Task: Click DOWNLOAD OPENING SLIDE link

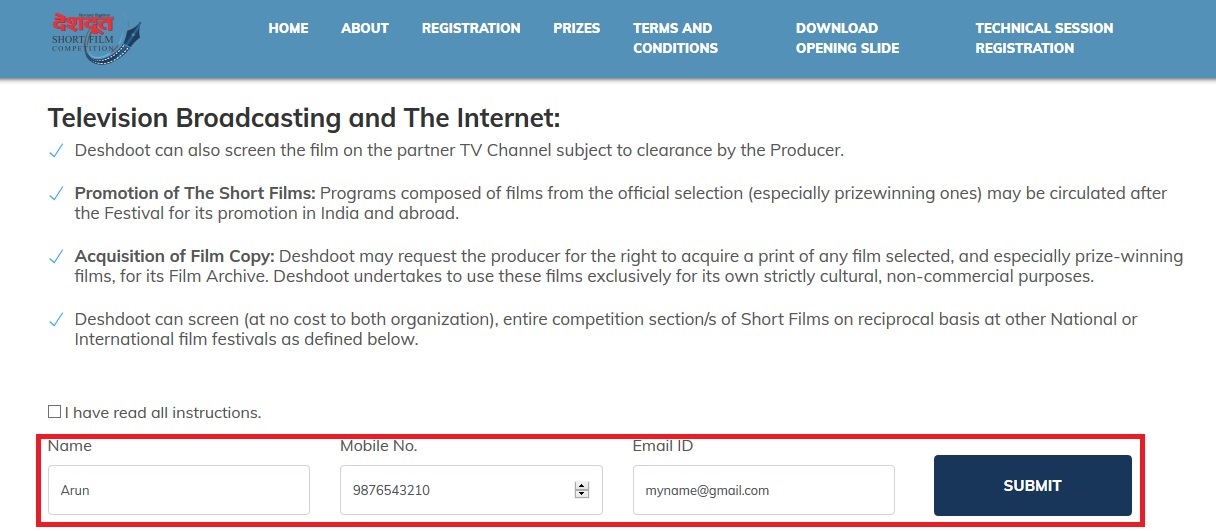Action: tap(847, 38)
